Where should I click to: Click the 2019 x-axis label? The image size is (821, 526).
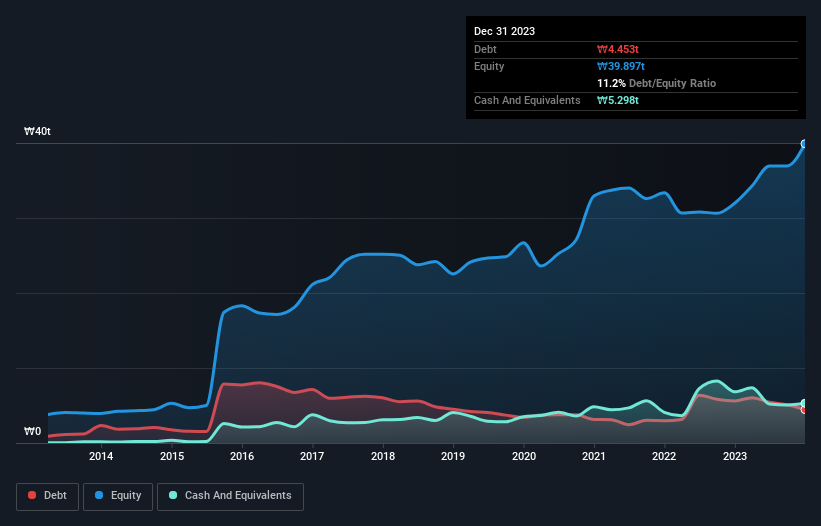point(453,456)
